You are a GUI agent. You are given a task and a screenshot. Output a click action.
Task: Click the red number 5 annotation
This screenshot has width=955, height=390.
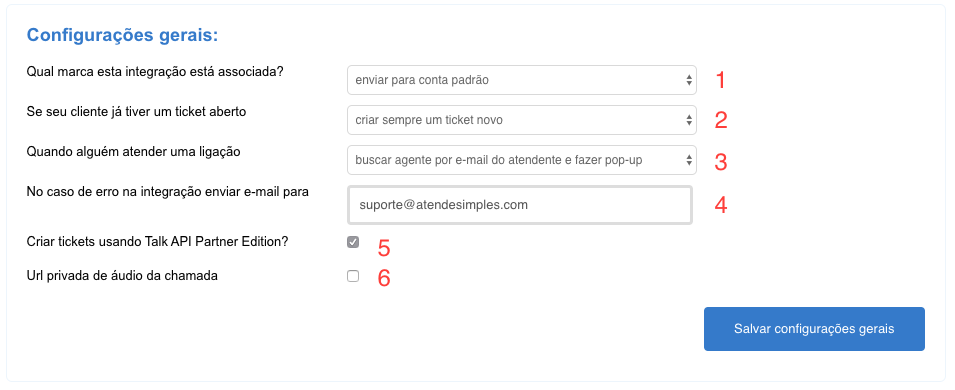(384, 248)
